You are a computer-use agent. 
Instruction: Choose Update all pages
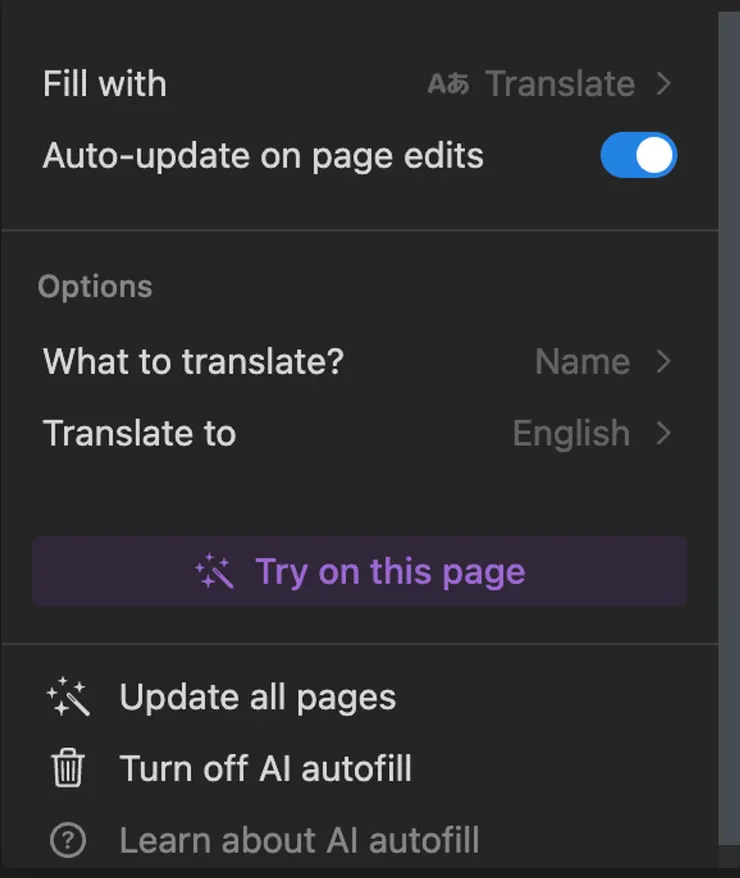(x=258, y=698)
